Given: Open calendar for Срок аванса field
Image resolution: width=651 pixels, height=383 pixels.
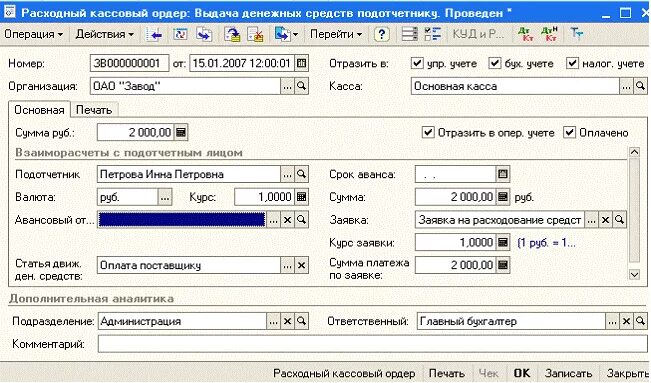Looking at the screenshot, I should coord(503,174).
